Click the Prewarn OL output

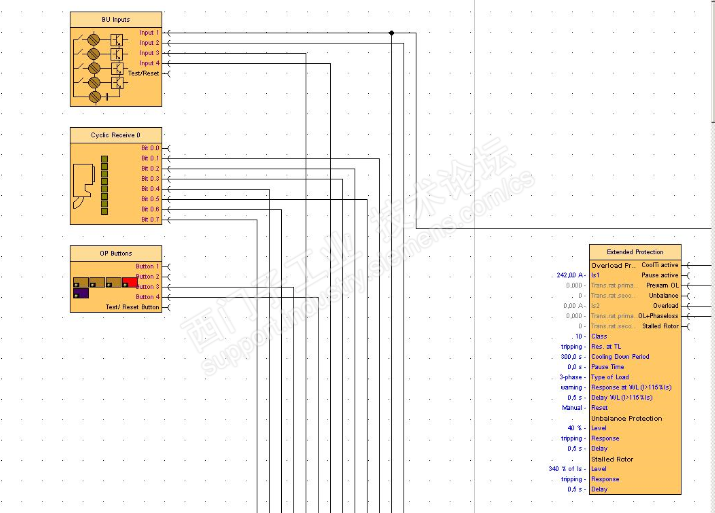coord(686,285)
